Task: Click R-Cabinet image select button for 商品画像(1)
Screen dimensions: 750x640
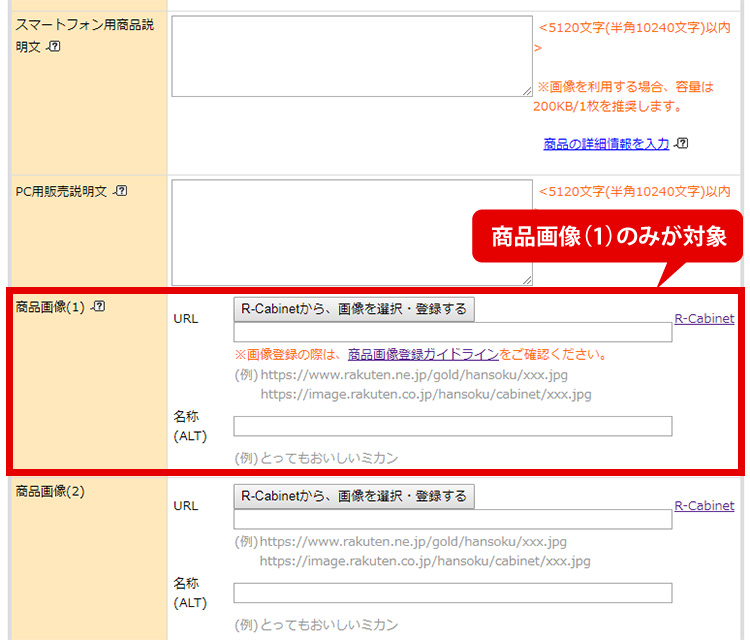Action: click(x=354, y=309)
